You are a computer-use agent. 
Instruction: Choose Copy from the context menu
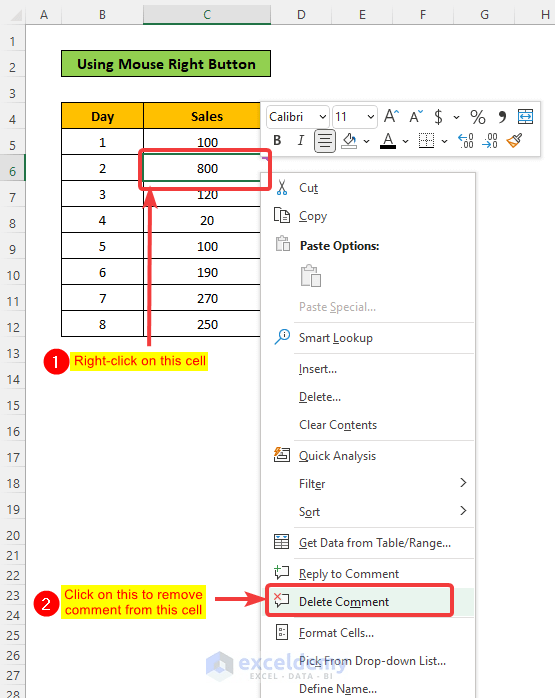tap(368, 216)
